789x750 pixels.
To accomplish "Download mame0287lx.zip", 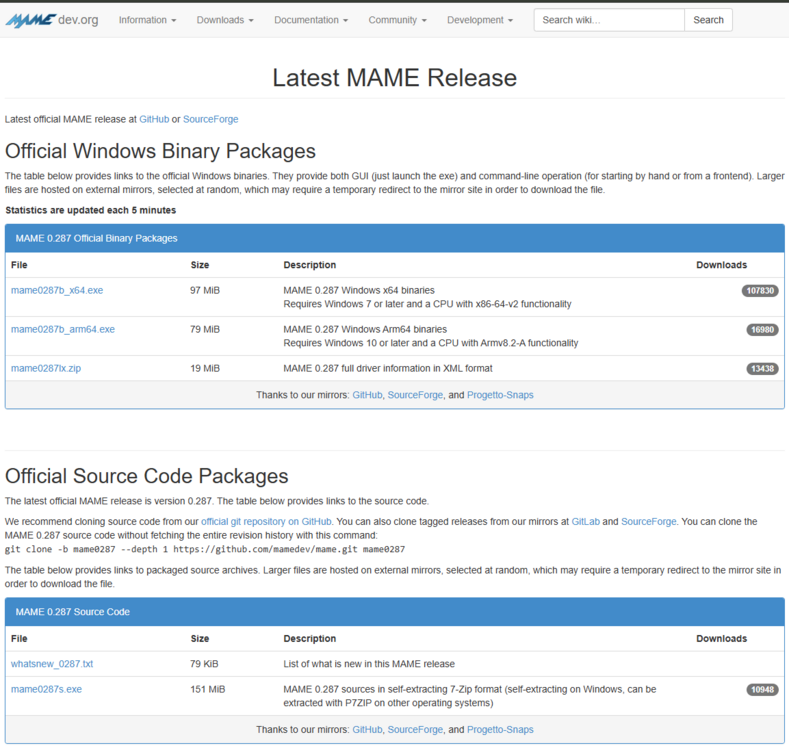I will 46,368.
